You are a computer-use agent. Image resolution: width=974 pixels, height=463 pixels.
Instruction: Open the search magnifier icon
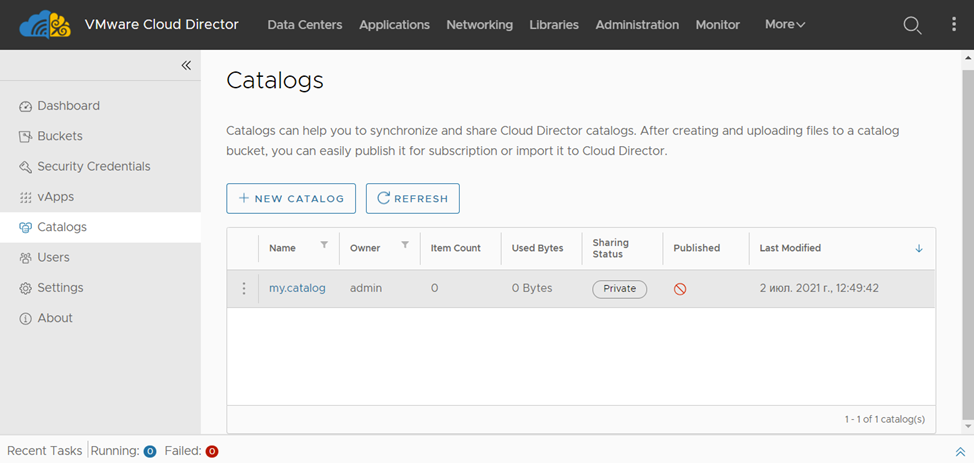click(912, 25)
